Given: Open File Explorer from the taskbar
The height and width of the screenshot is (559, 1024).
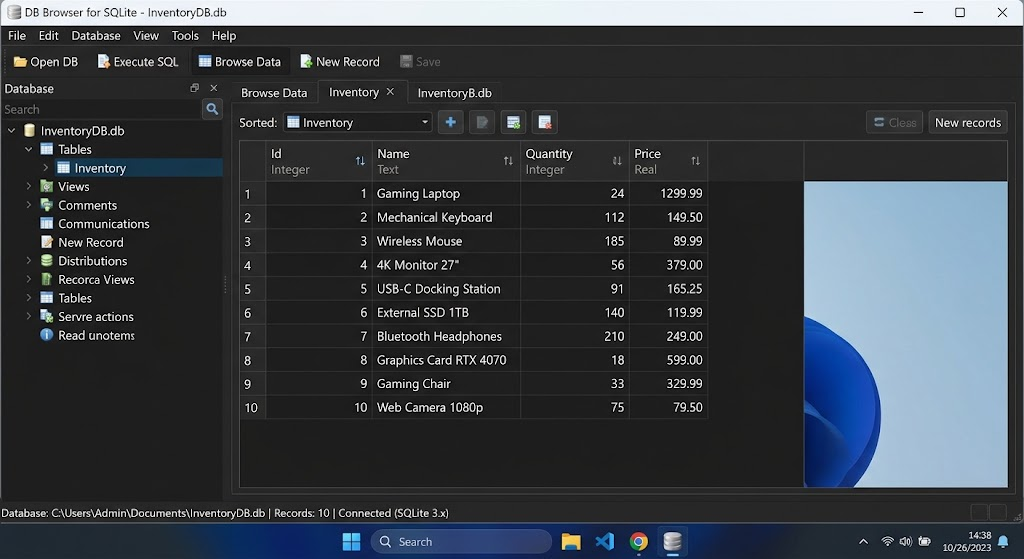Looking at the screenshot, I should [571, 541].
